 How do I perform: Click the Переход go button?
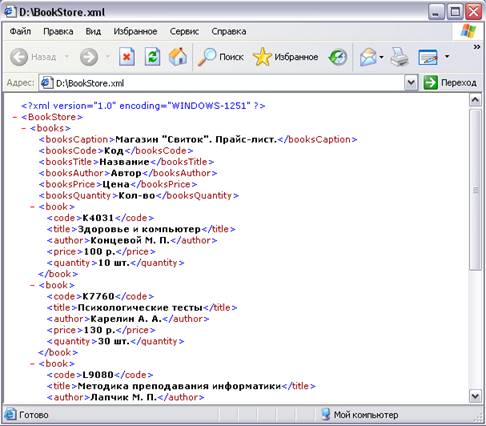click(450, 83)
